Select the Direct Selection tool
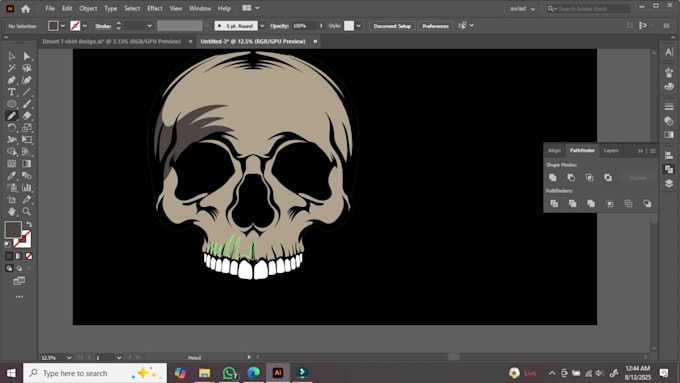The width and height of the screenshot is (680, 383). [27, 56]
